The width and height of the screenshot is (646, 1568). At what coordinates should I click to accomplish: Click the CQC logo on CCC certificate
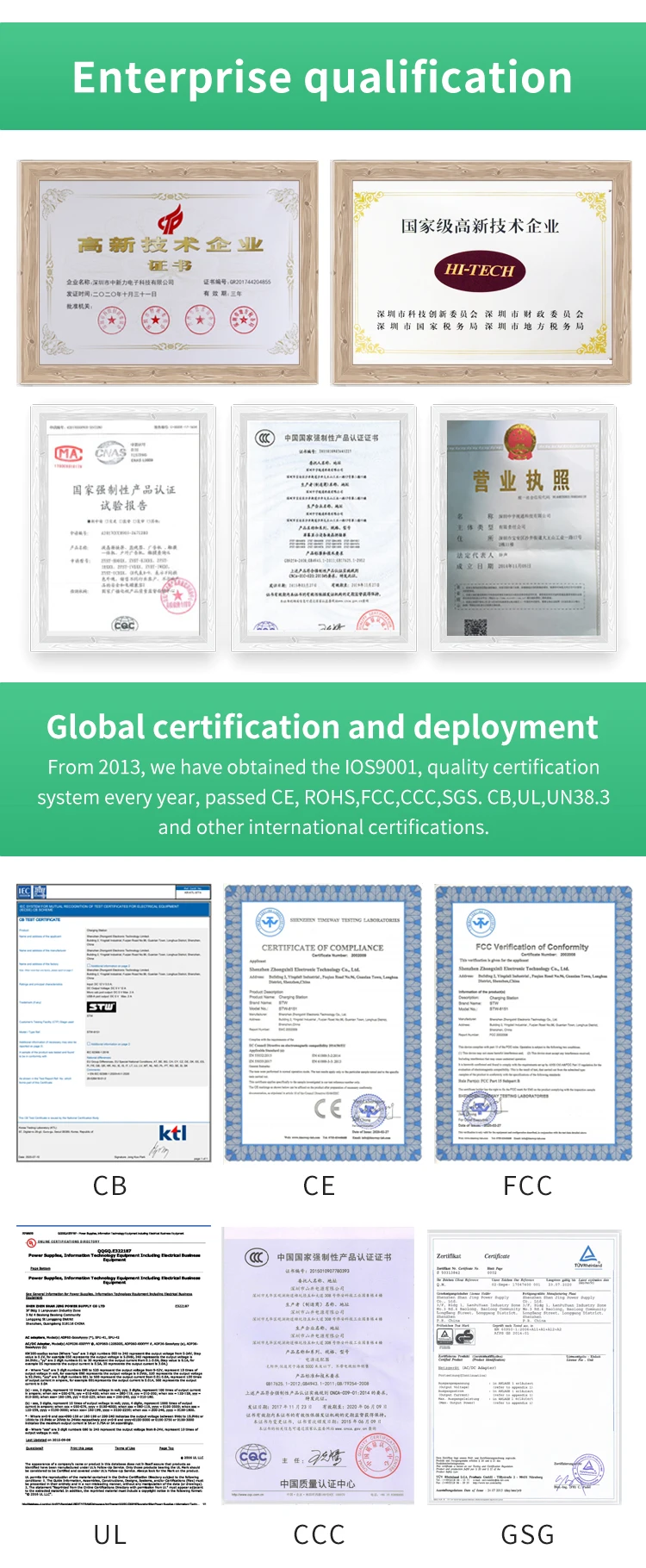[x=253, y=1455]
